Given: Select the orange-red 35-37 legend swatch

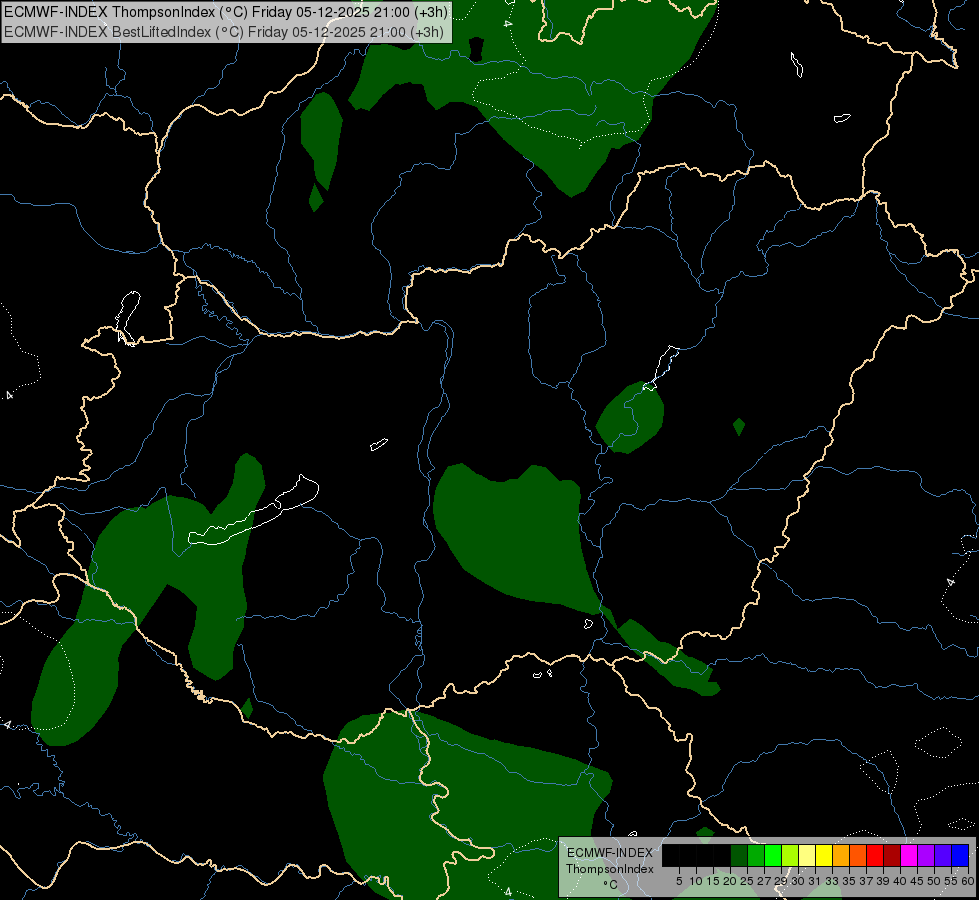Looking at the screenshot, I should [x=858, y=856].
